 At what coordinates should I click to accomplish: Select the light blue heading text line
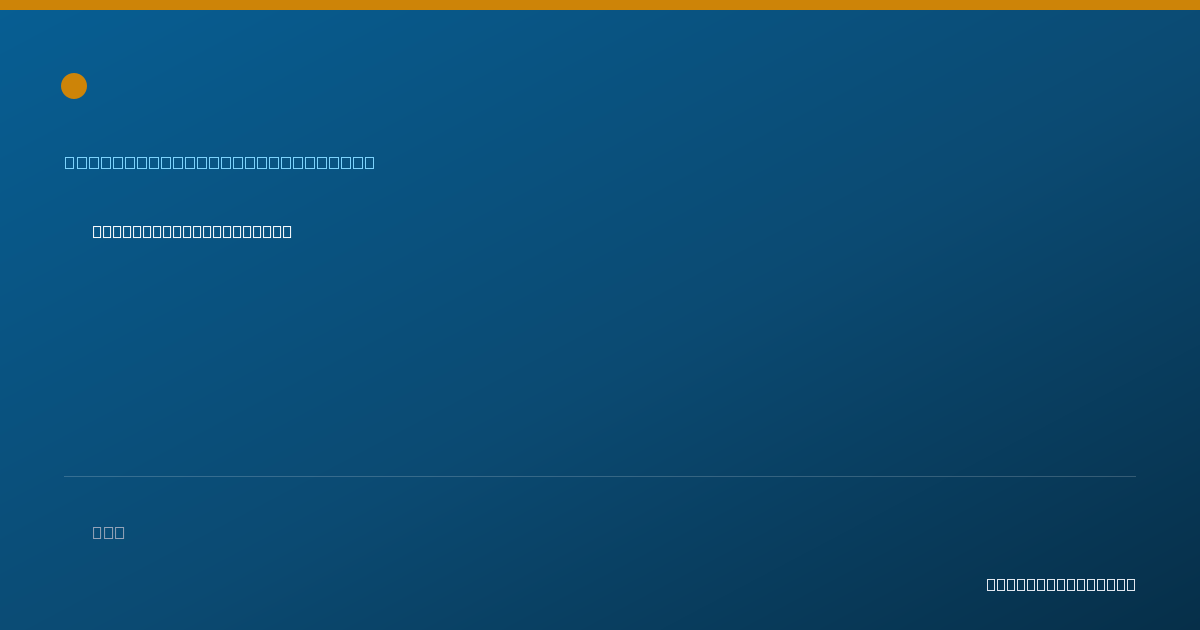pyautogui.click(x=220, y=162)
